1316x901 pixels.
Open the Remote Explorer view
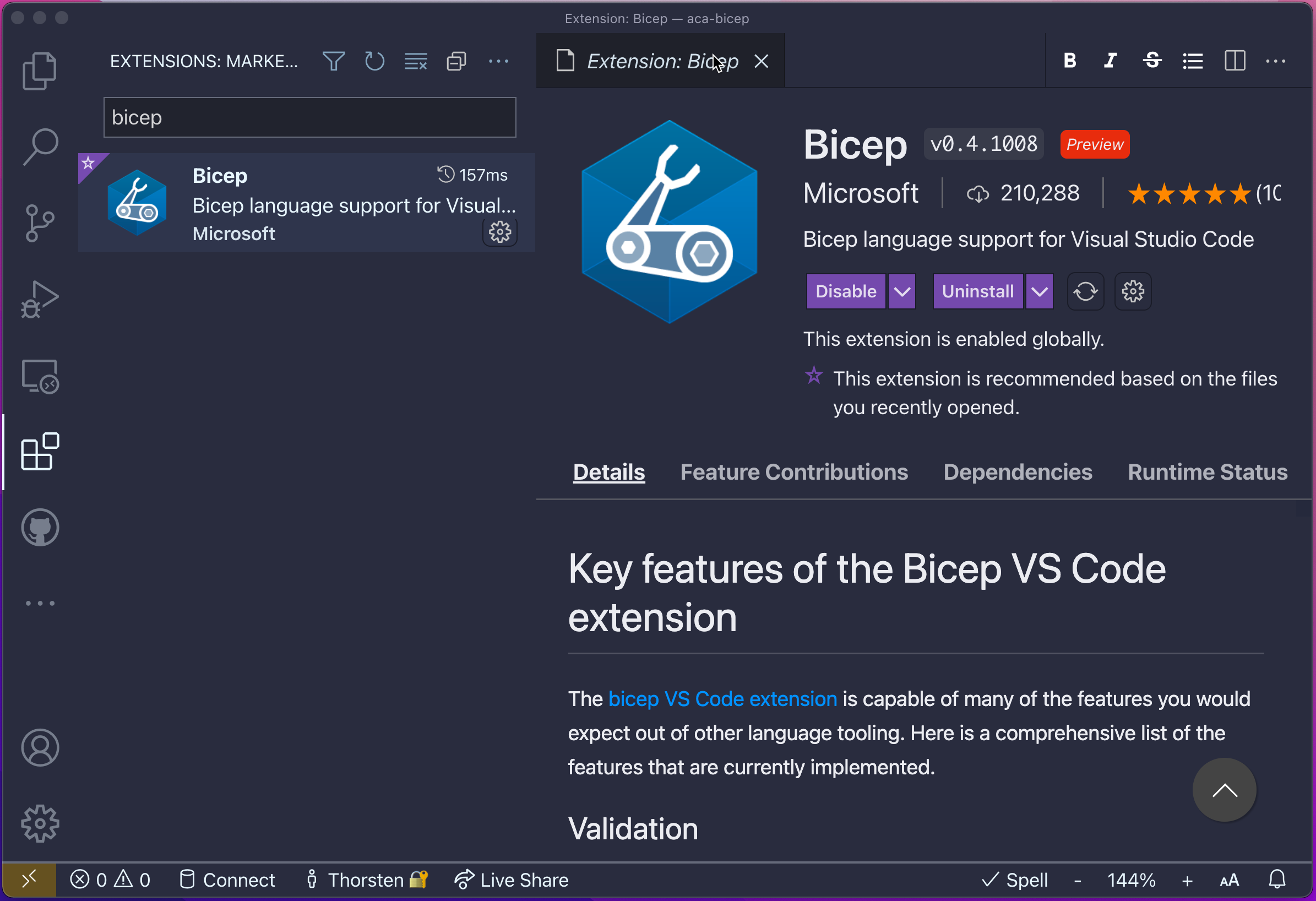[40, 376]
